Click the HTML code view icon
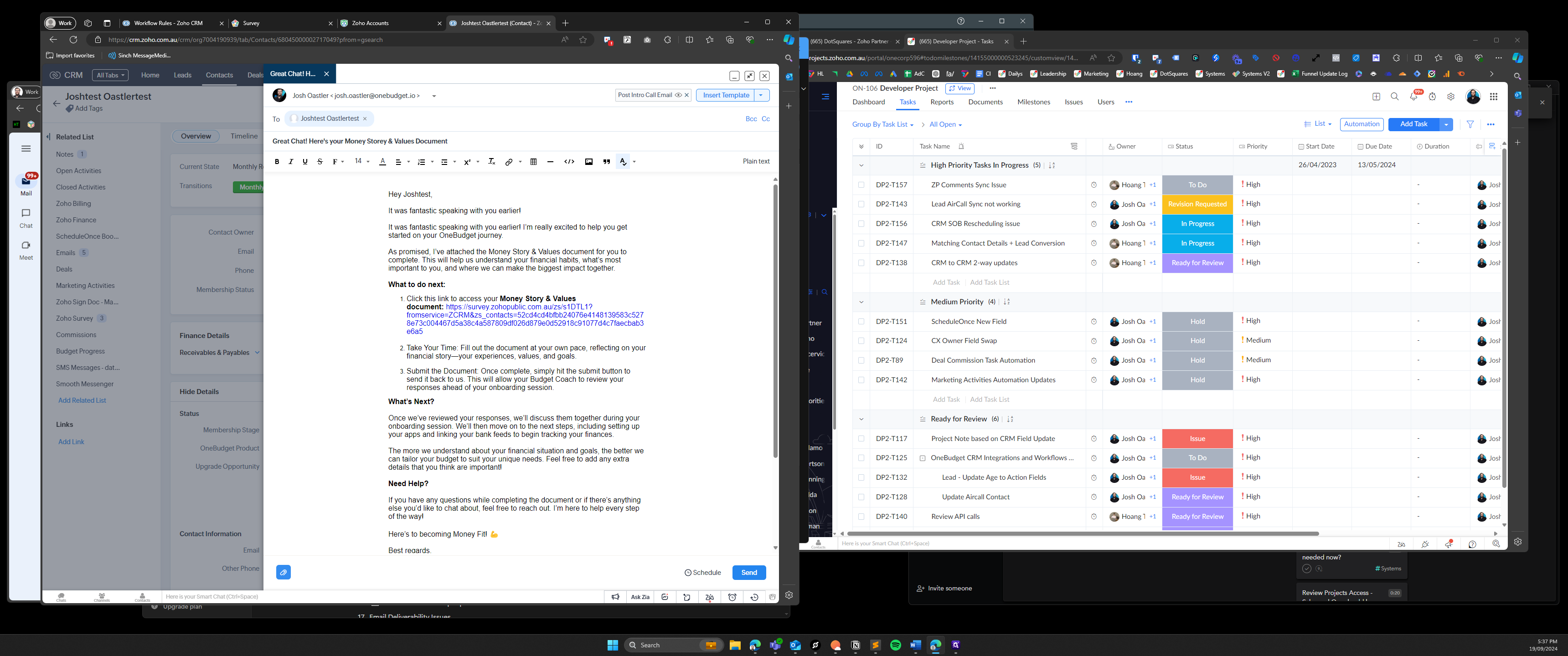Screen dimensions: 1568x656 [569, 162]
